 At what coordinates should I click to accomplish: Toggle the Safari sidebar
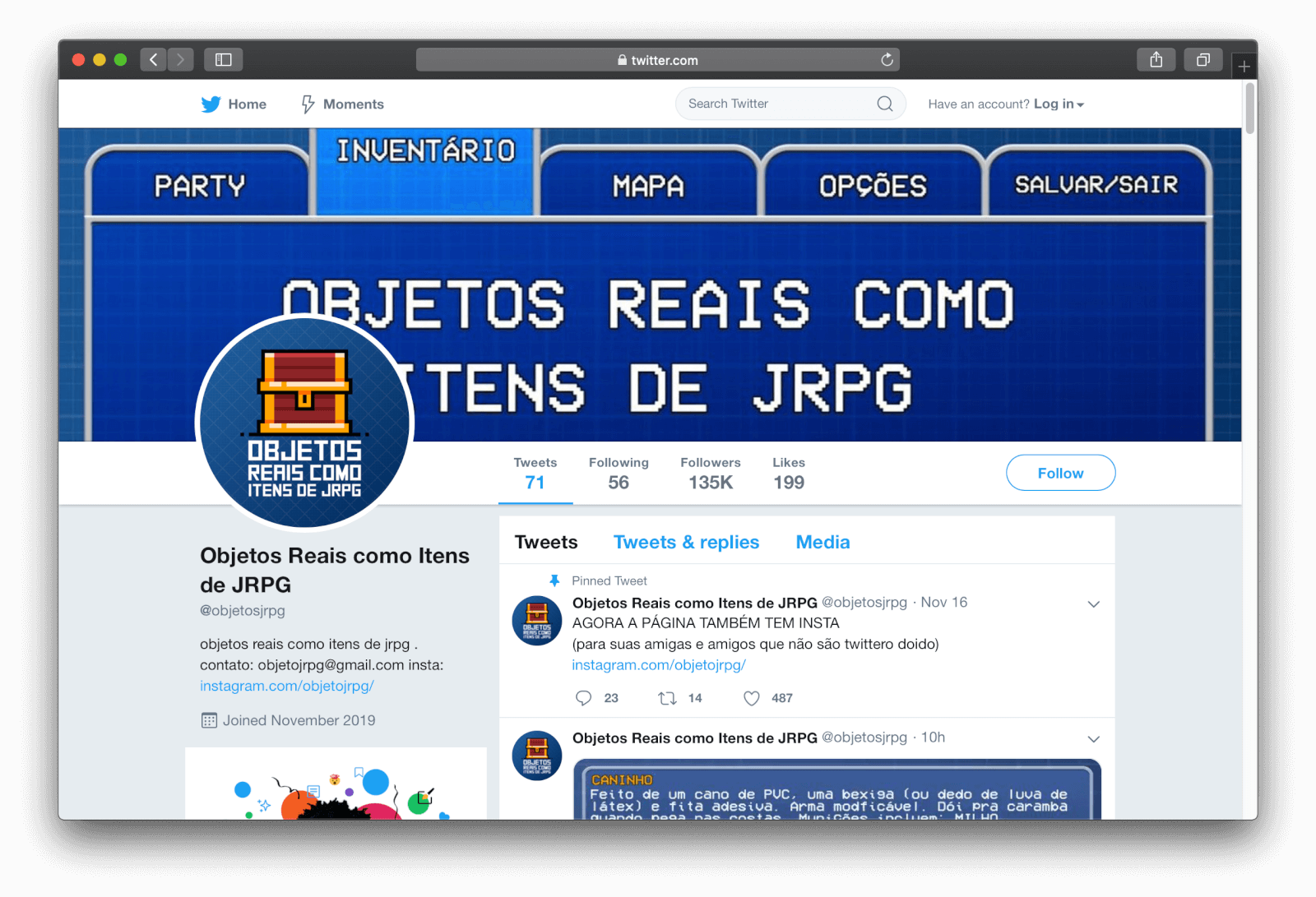[224, 60]
